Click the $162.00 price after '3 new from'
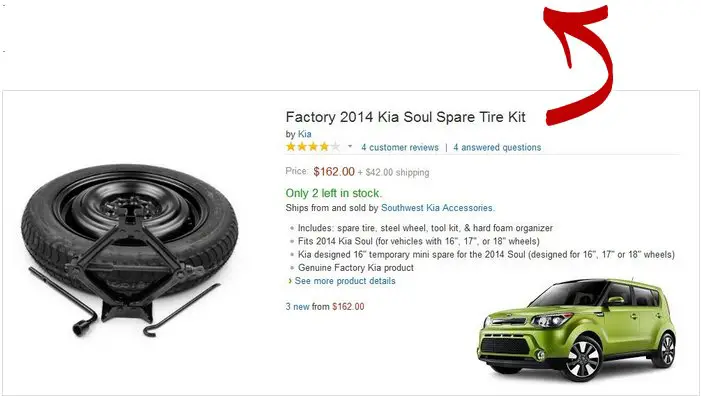The width and height of the screenshot is (701, 396). point(348,307)
